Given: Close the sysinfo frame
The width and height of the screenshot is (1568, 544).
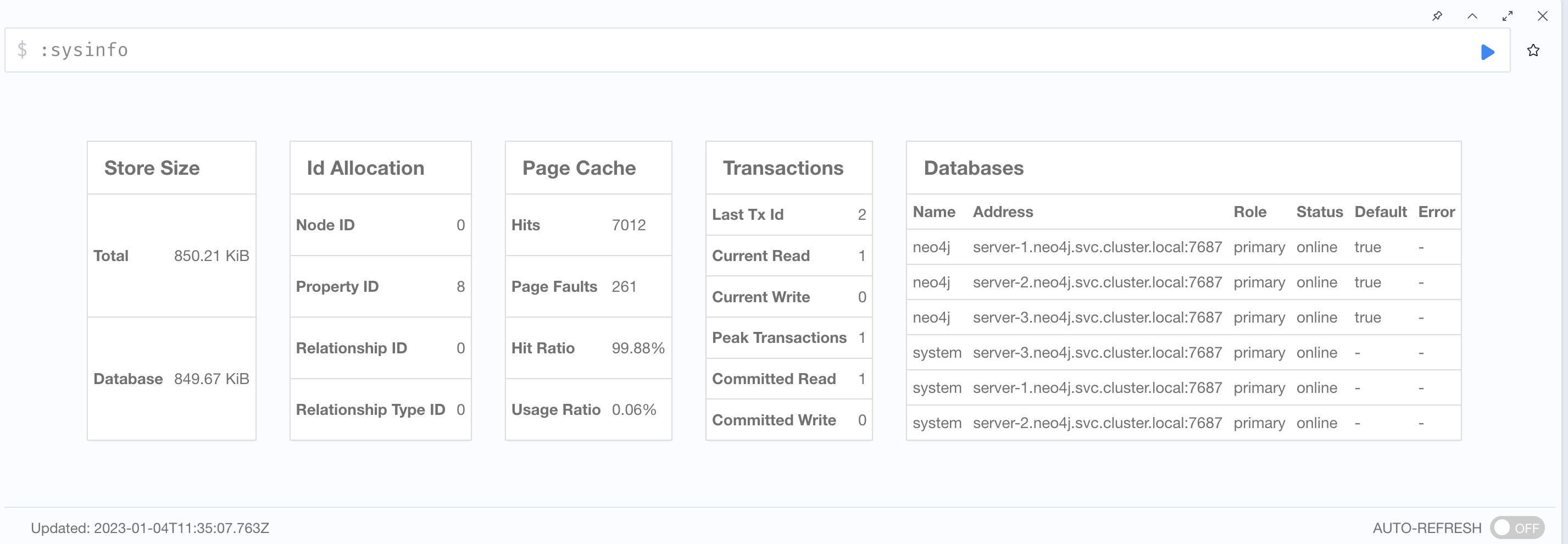Looking at the screenshot, I should (1542, 16).
